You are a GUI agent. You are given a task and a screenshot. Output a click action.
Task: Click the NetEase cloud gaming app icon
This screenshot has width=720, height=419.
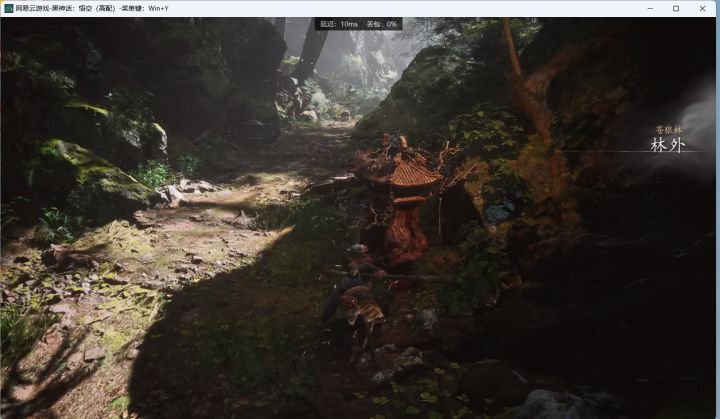tap(8, 8)
